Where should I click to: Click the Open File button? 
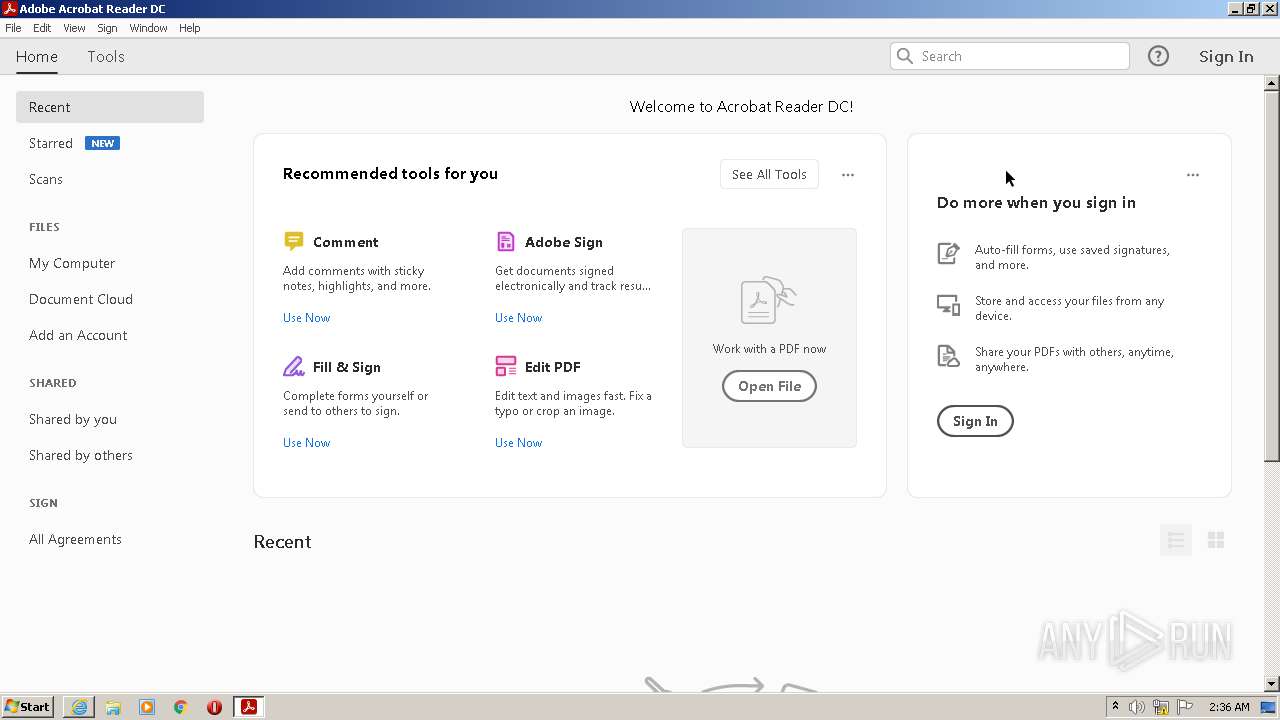tap(769, 386)
